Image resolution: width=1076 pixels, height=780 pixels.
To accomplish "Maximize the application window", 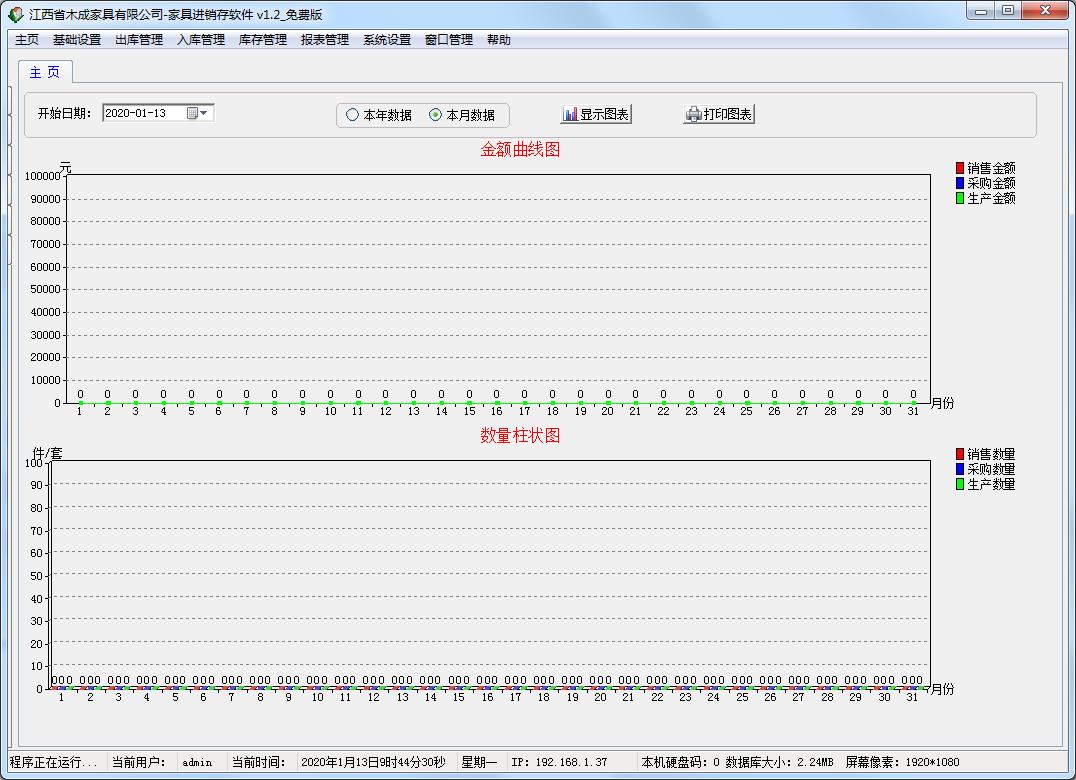I will pyautogui.click(x=1008, y=11).
